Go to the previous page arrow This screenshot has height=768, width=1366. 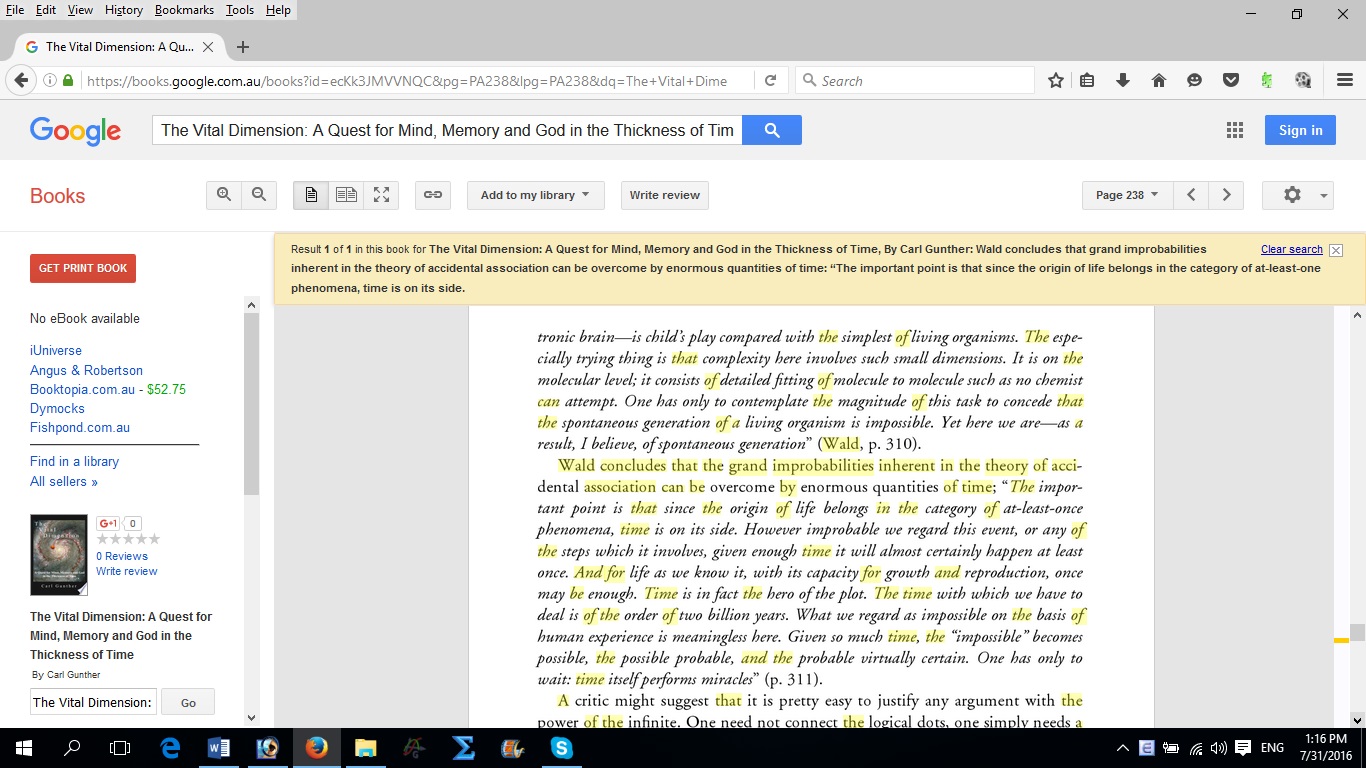coord(1191,195)
